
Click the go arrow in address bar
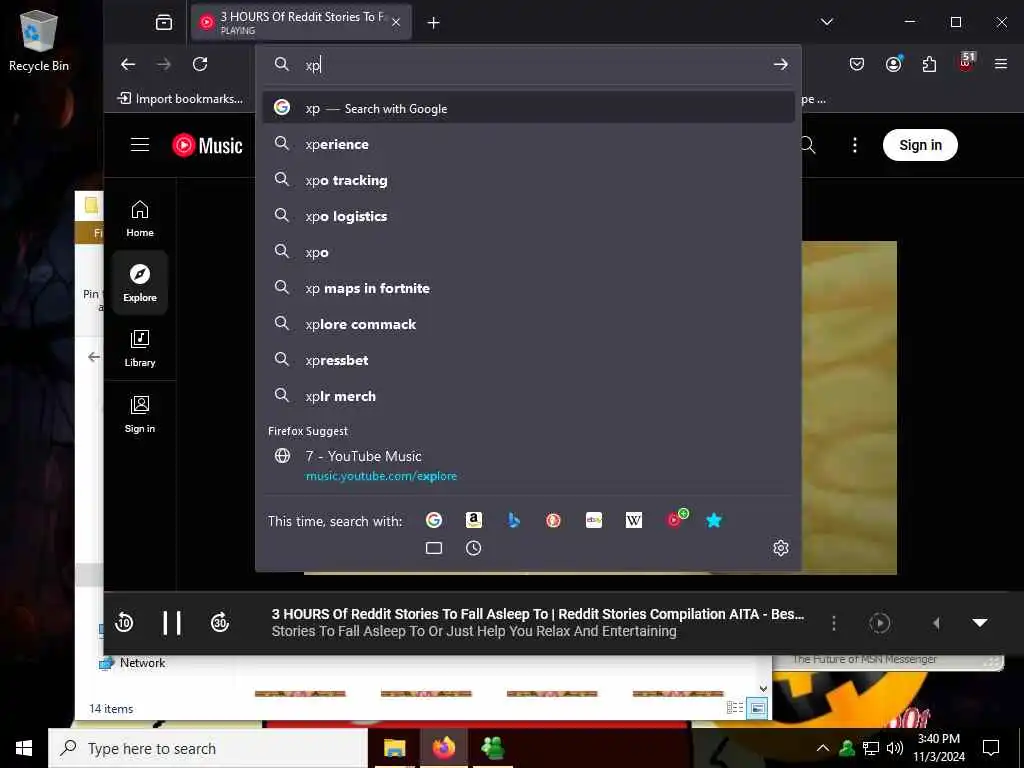[x=780, y=64]
